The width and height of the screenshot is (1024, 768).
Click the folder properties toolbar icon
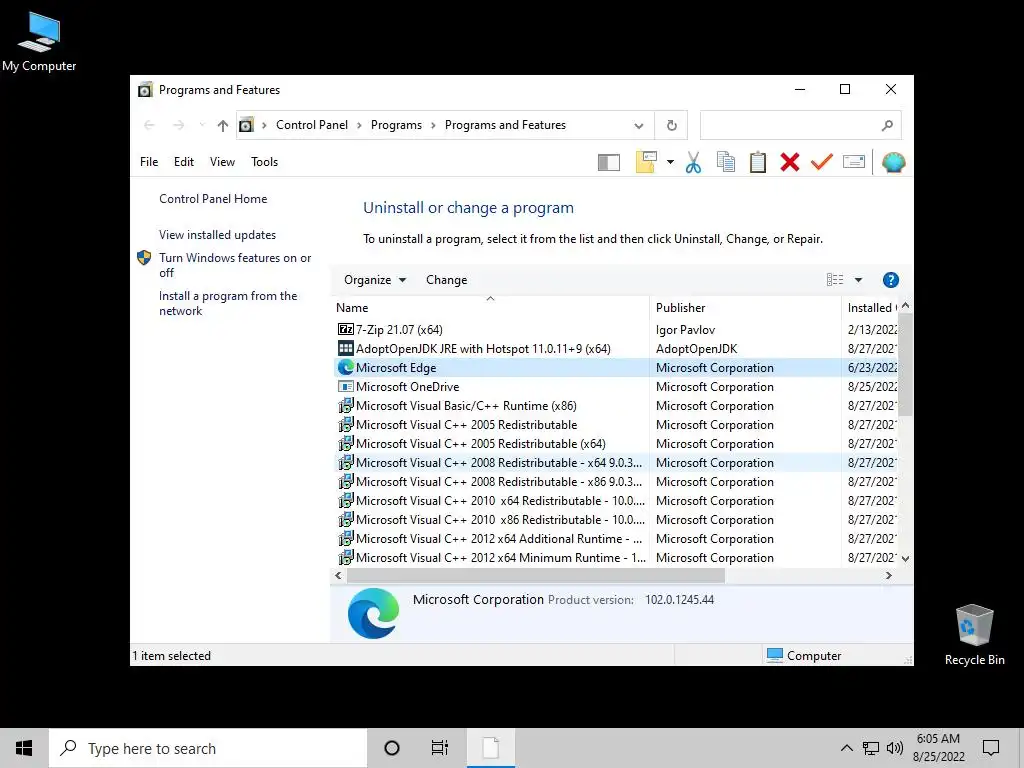point(646,162)
